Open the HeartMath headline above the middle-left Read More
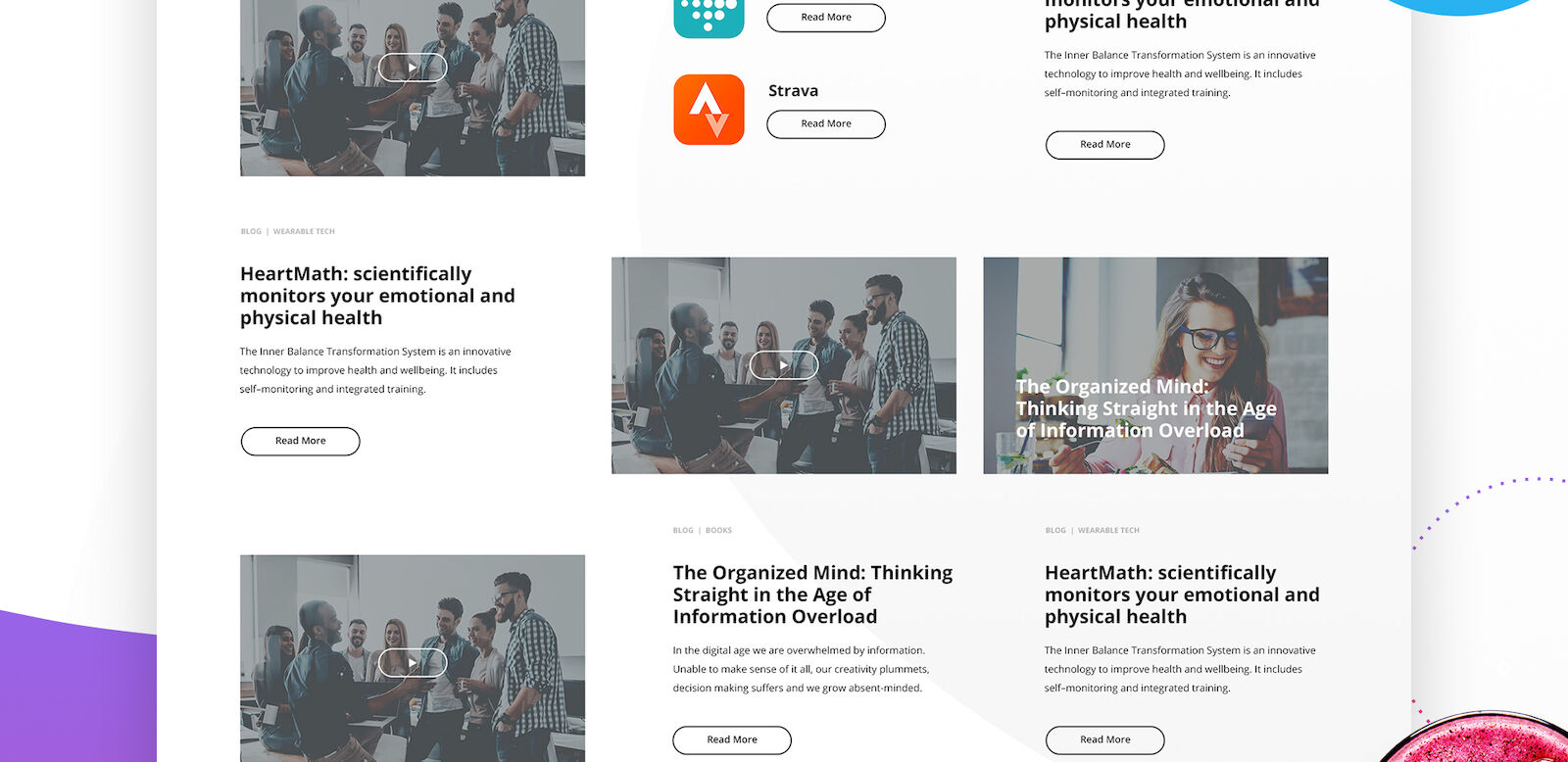This screenshot has height=762, width=1568. [x=377, y=296]
